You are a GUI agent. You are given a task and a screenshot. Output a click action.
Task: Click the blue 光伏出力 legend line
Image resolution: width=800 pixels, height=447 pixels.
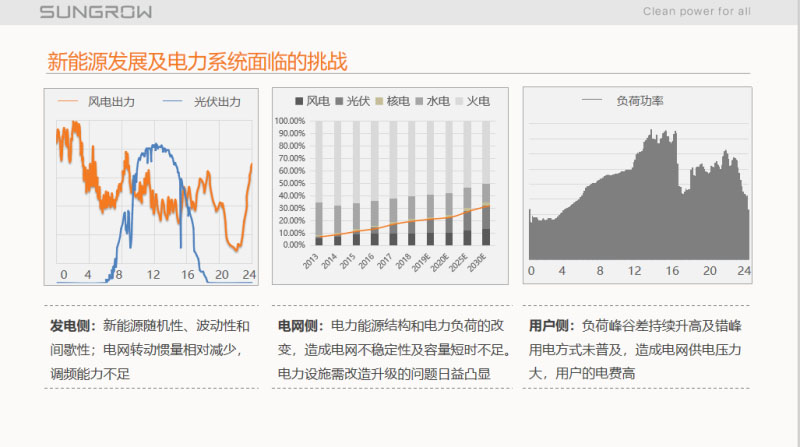coord(172,102)
